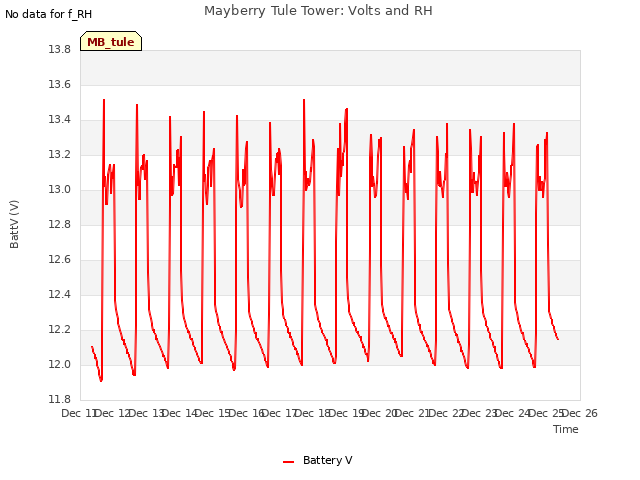This screenshot has width=640, height=480.
Task: Click the Dec 11 x-axis tick label
Action: click(x=79, y=413)
